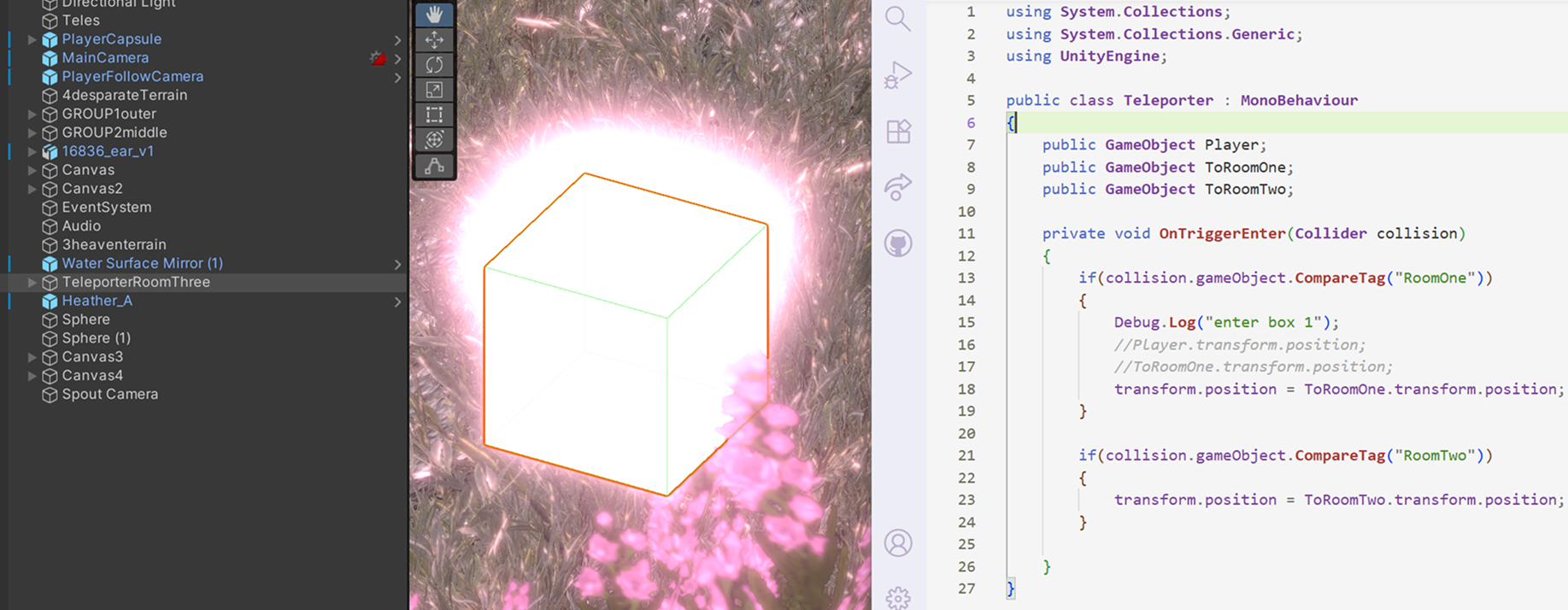
Task: Click the Debug.Log statement on line 15
Action: [x=1226, y=322]
